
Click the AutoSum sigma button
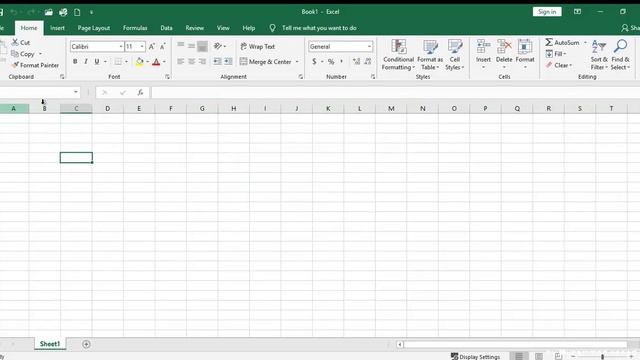pyautogui.click(x=562, y=42)
